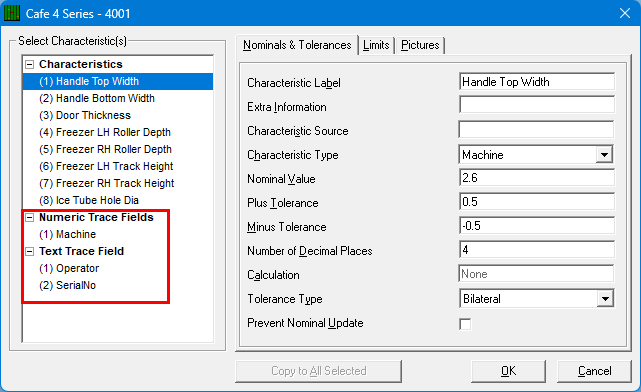Select (6) Freezer LH Track Height
The image size is (641, 392).
tap(106, 166)
